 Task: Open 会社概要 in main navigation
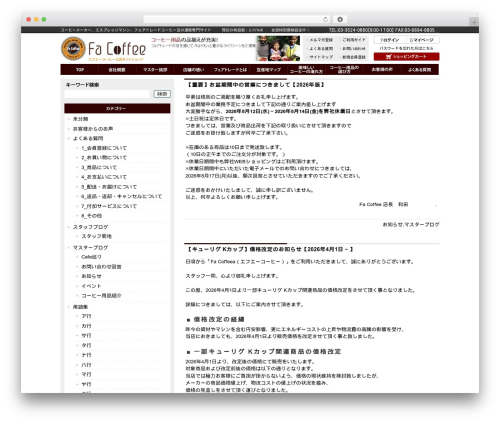(x=117, y=70)
